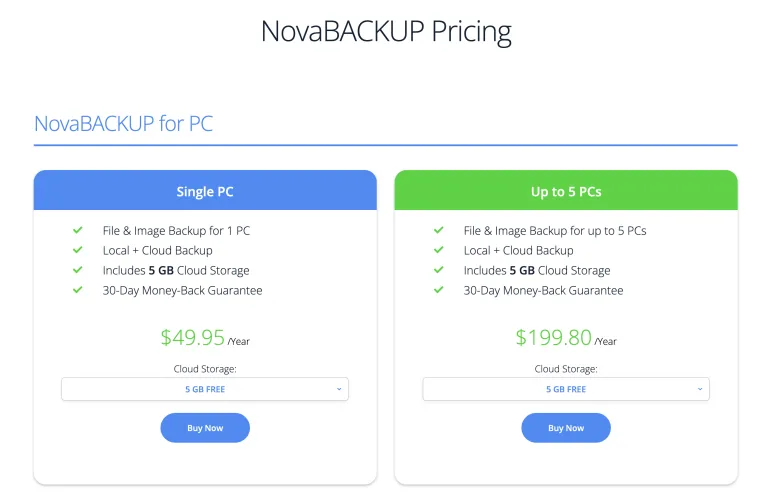This screenshot has width=763, height=500.
Task: Click checkmark beside backup for up to 5 PCs
Action: (438, 230)
